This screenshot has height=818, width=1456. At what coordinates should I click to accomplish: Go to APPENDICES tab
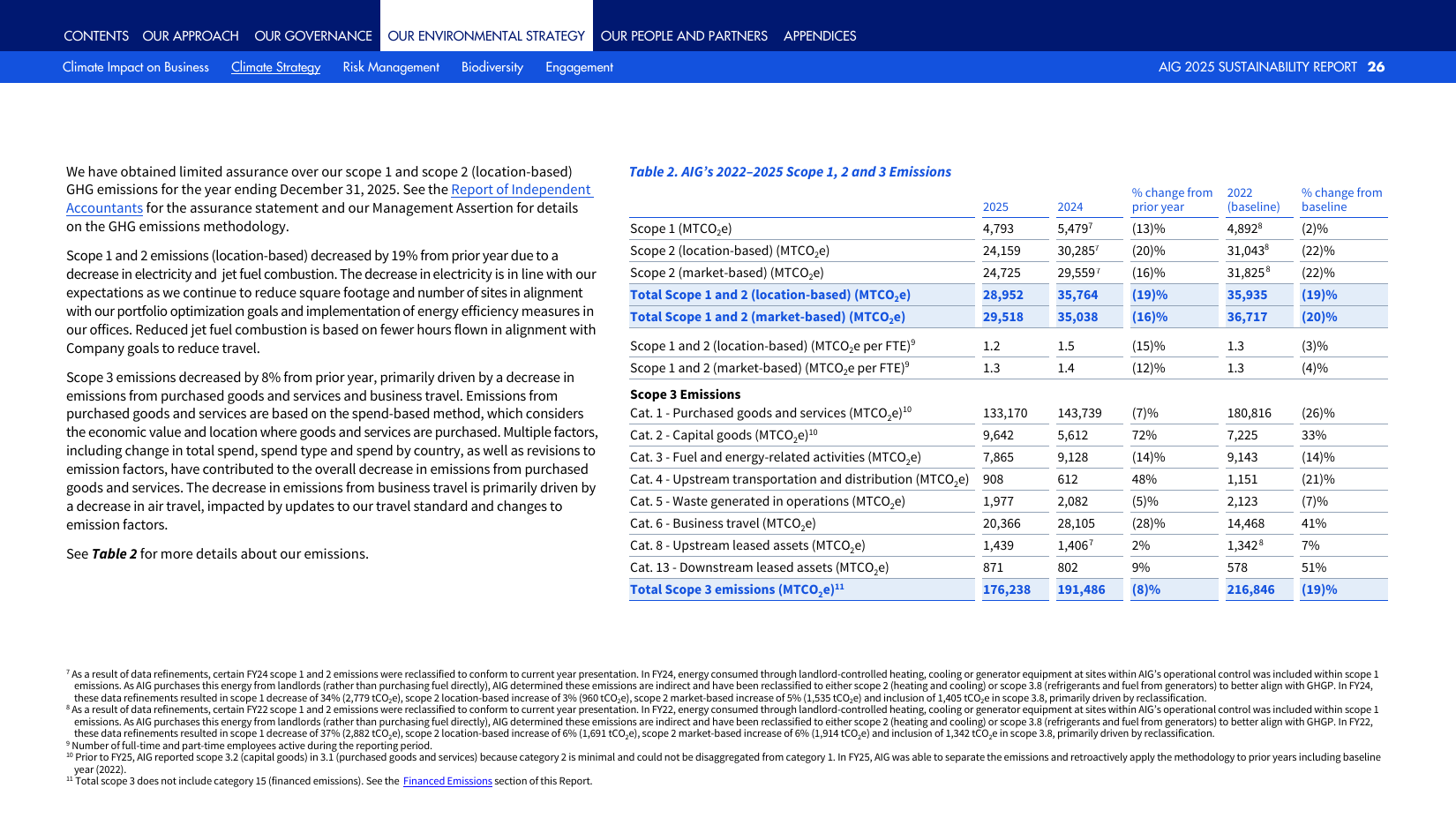(x=820, y=36)
